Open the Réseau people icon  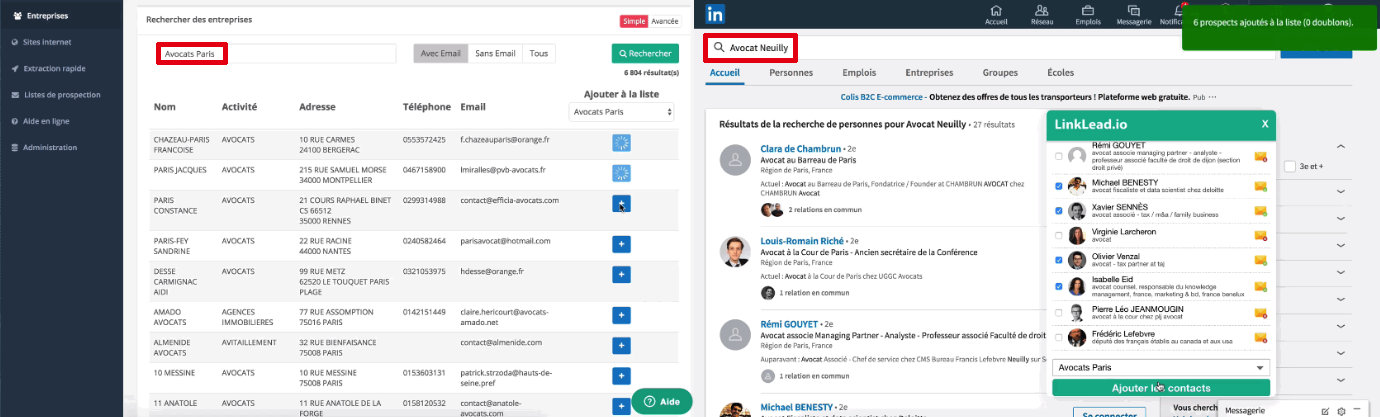(1041, 10)
